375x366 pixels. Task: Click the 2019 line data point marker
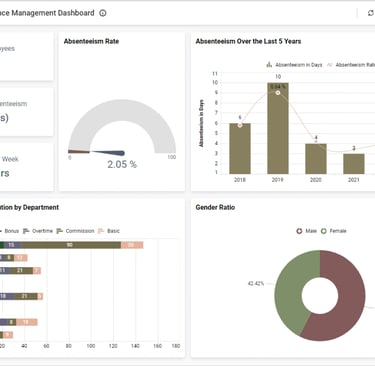point(278,93)
